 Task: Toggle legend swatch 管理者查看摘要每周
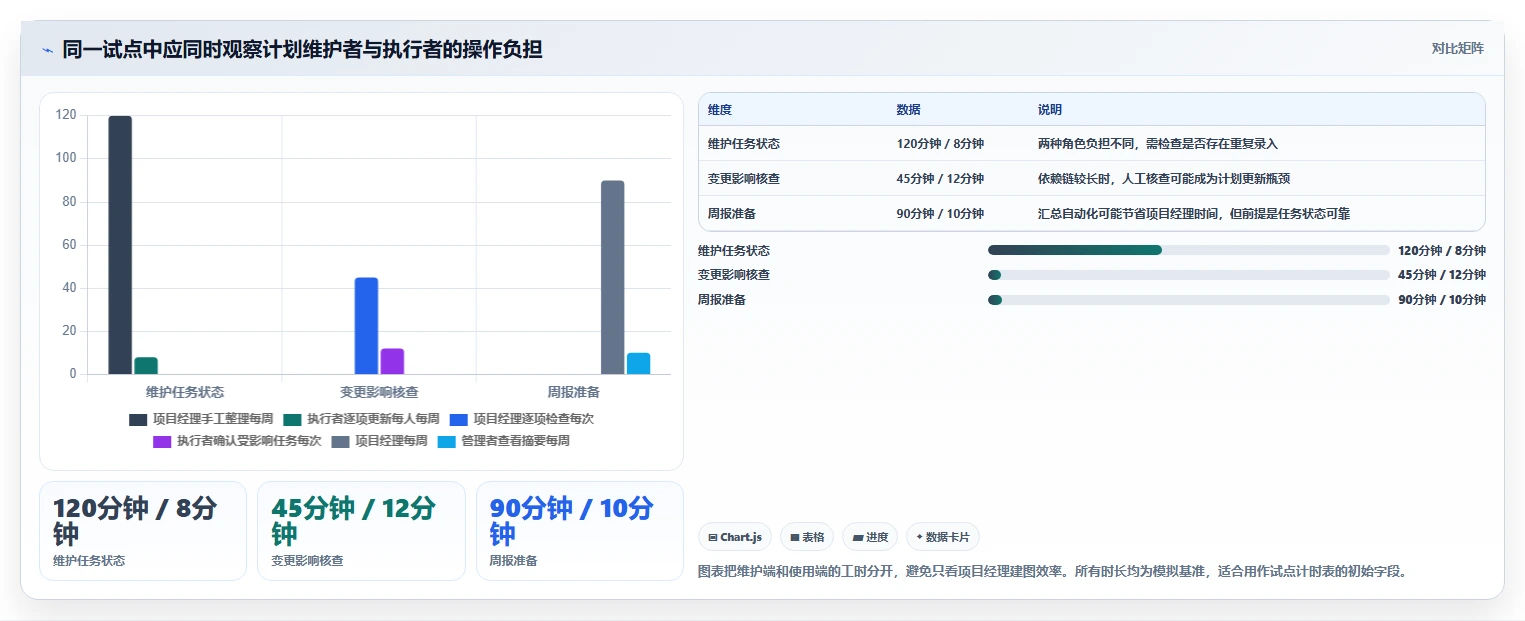(x=446, y=441)
